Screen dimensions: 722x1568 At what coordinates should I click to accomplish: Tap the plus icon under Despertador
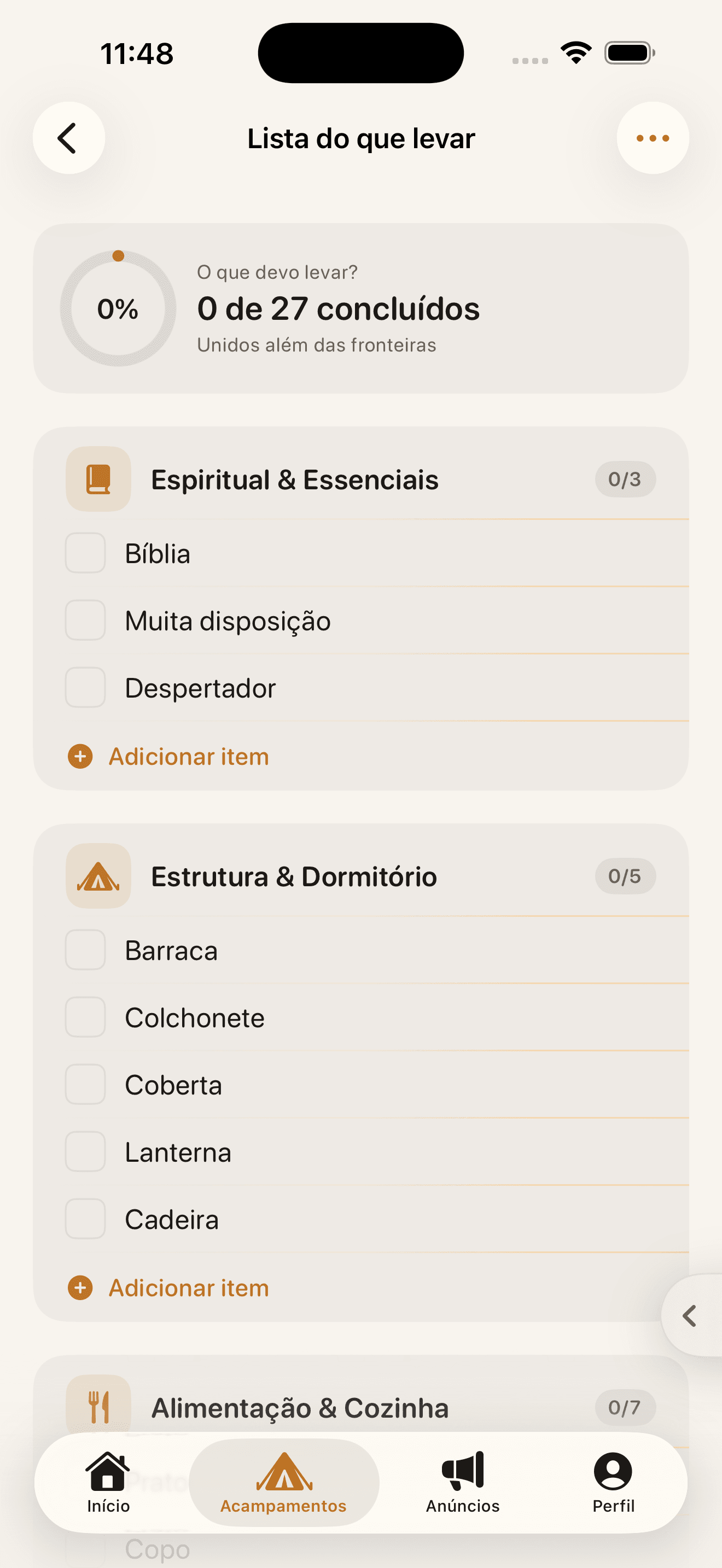(x=80, y=756)
